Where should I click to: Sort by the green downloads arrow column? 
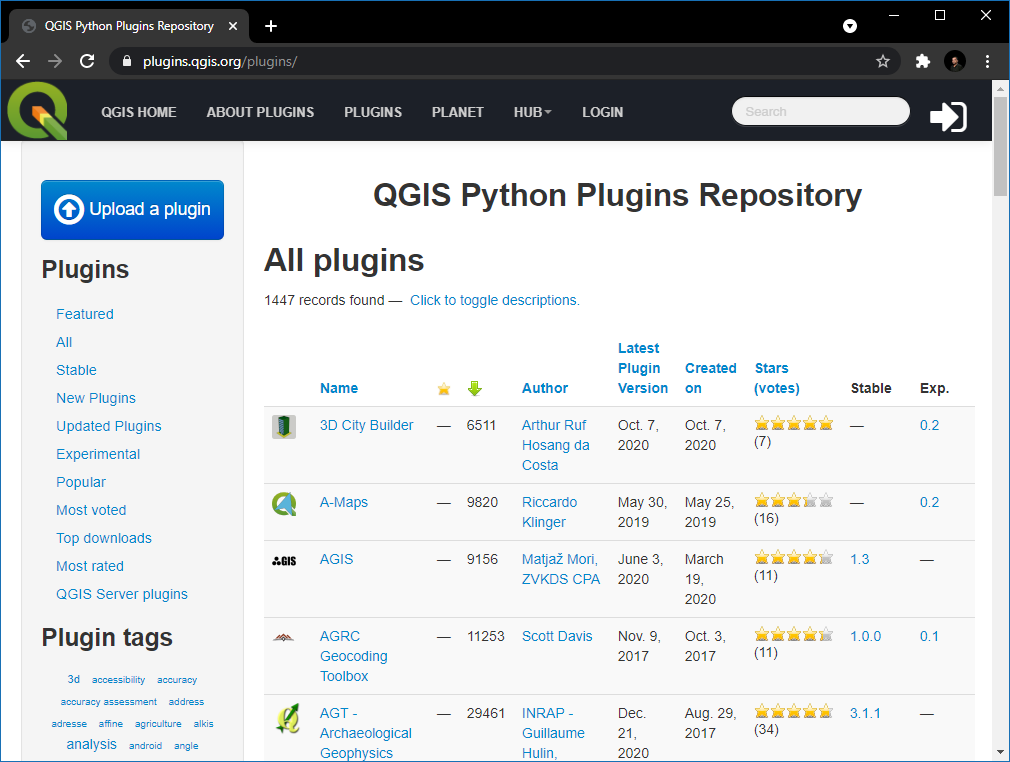pos(475,388)
